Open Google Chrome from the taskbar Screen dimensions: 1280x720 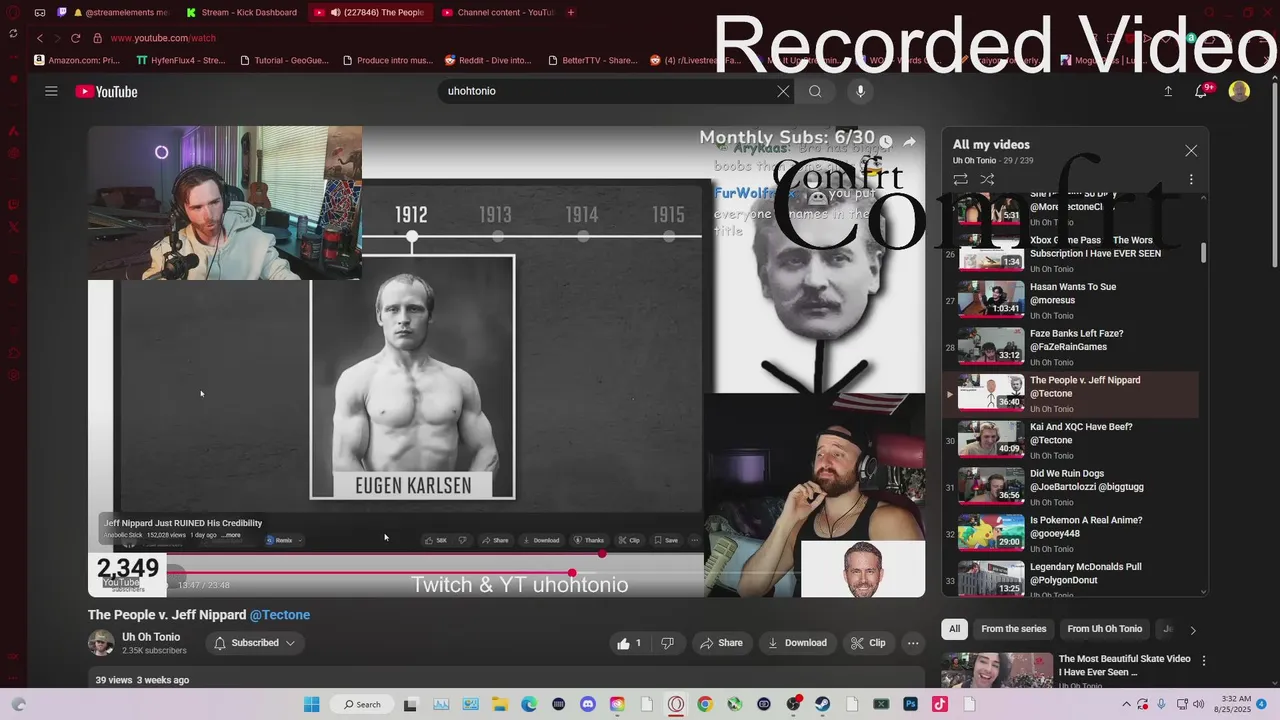(705, 704)
